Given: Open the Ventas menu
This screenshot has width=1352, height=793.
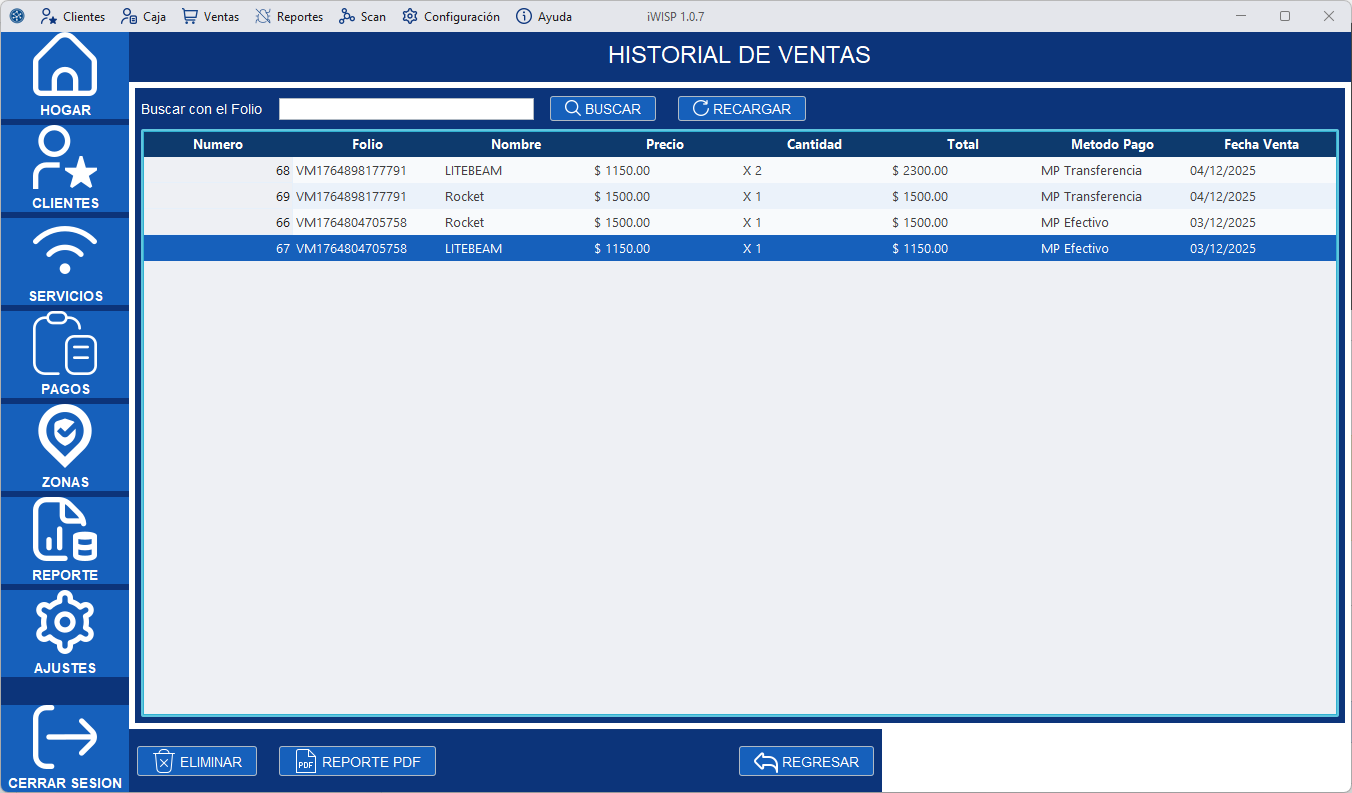Looking at the screenshot, I should click(x=209, y=16).
